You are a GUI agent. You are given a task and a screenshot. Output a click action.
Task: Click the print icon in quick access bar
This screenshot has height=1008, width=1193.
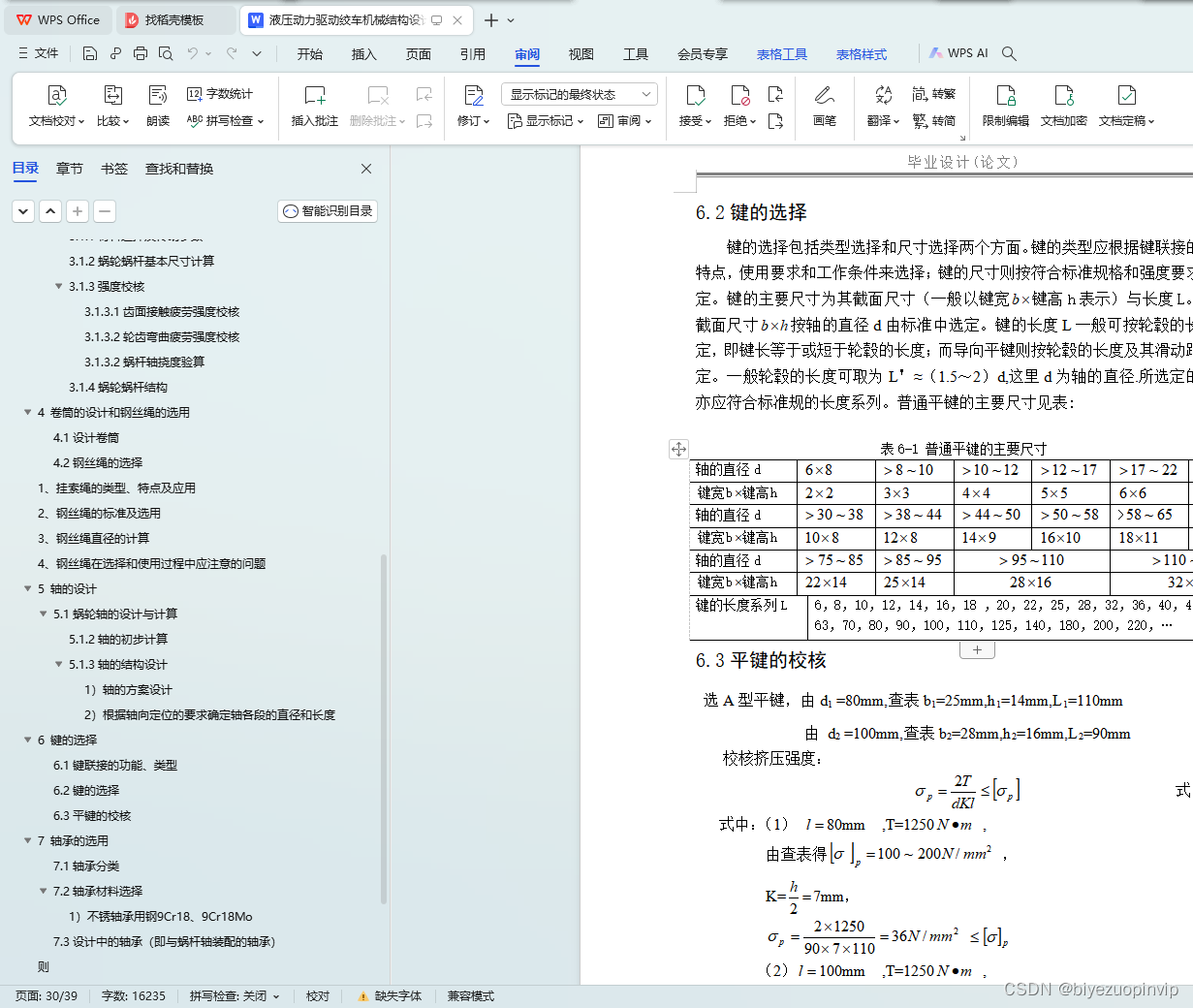(141, 53)
